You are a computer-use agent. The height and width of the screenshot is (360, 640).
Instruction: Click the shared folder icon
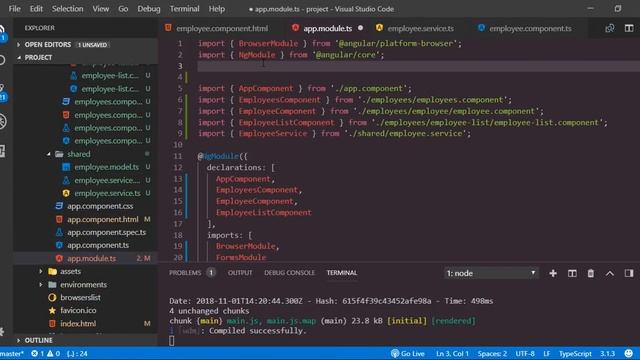click(59, 154)
